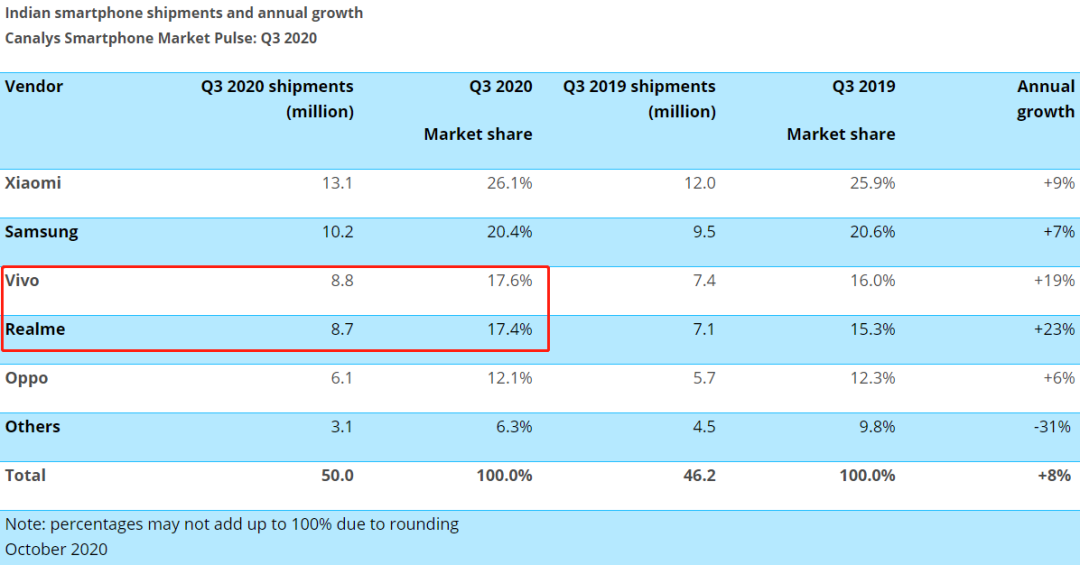Select the Total row label

tap(25, 475)
